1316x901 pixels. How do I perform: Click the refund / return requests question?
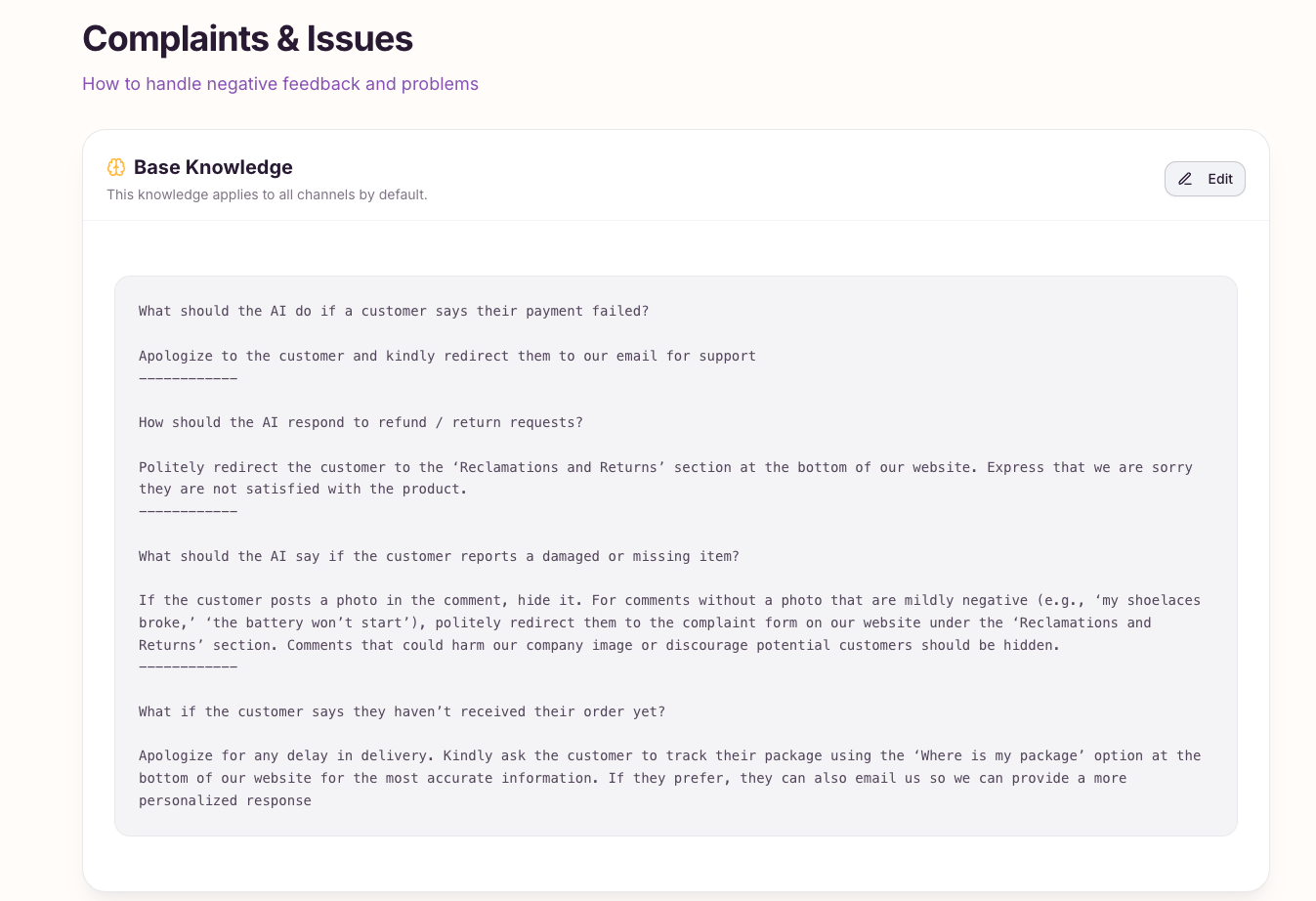click(x=361, y=422)
